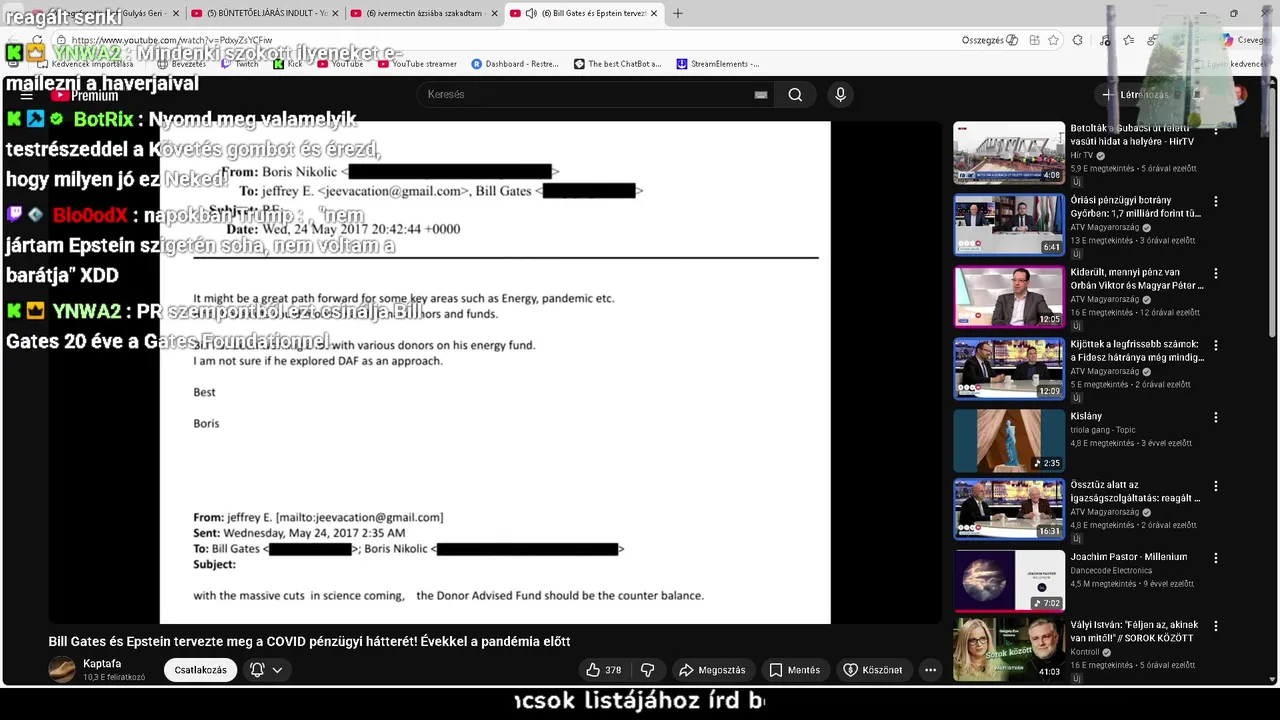Image resolution: width=1280 pixels, height=720 pixels.
Task: Open options menu for Össztűz alatt video
Action: (x=1216, y=486)
